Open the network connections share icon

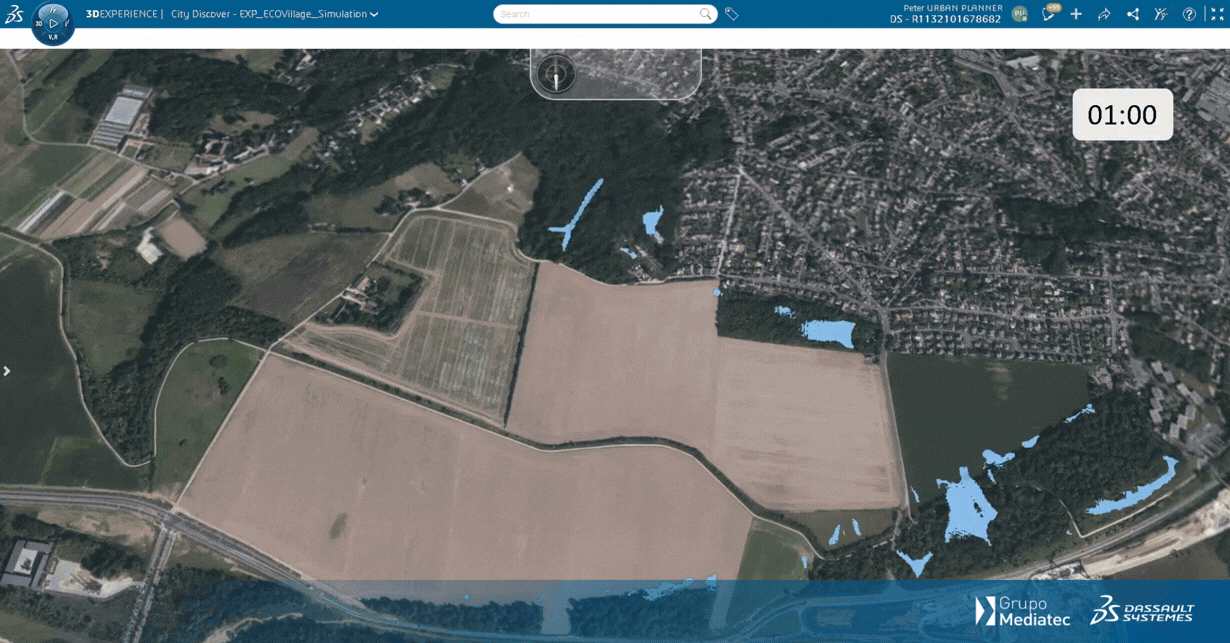click(1132, 14)
